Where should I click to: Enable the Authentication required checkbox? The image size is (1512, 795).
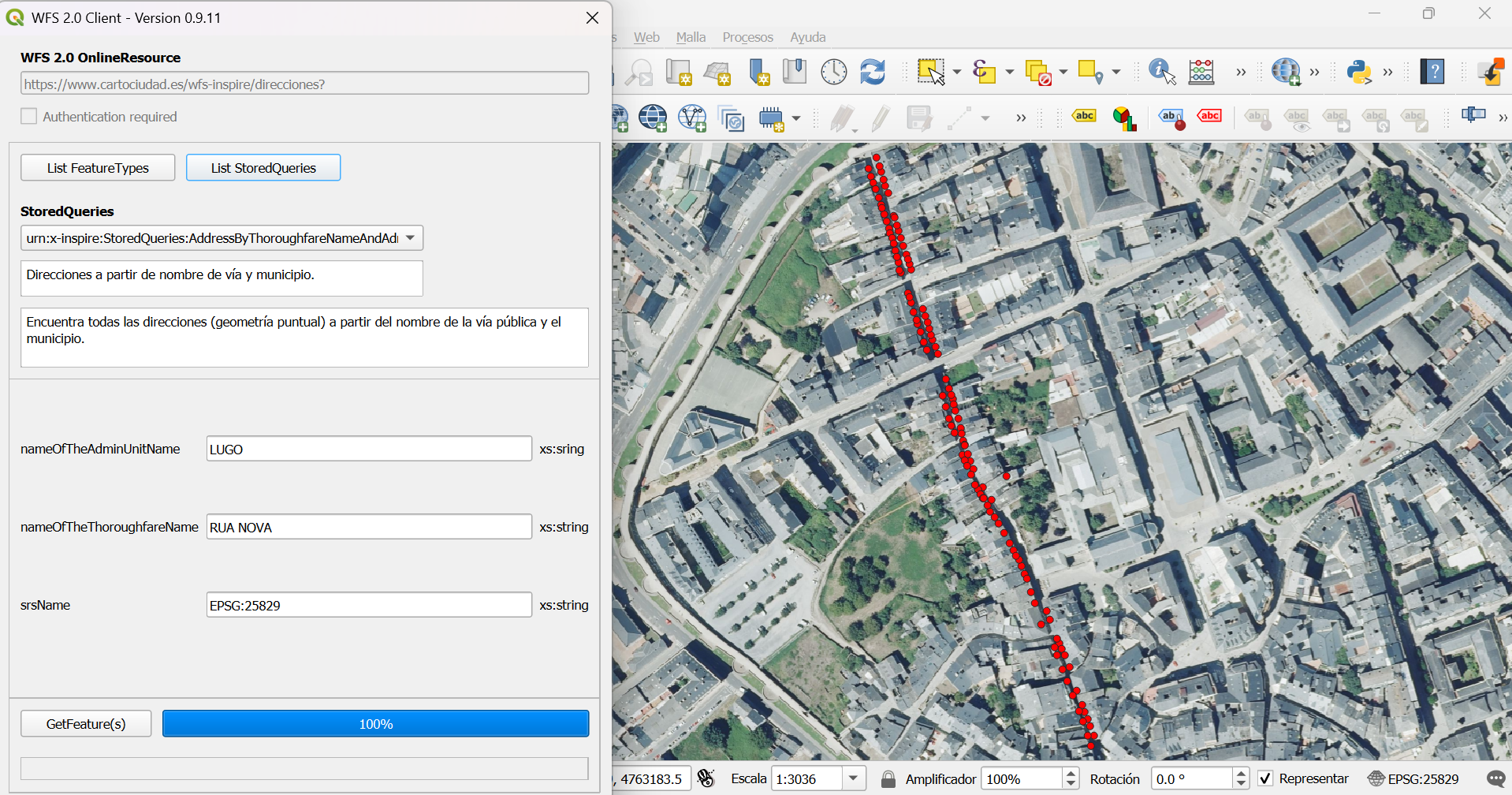[x=28, y=116]
